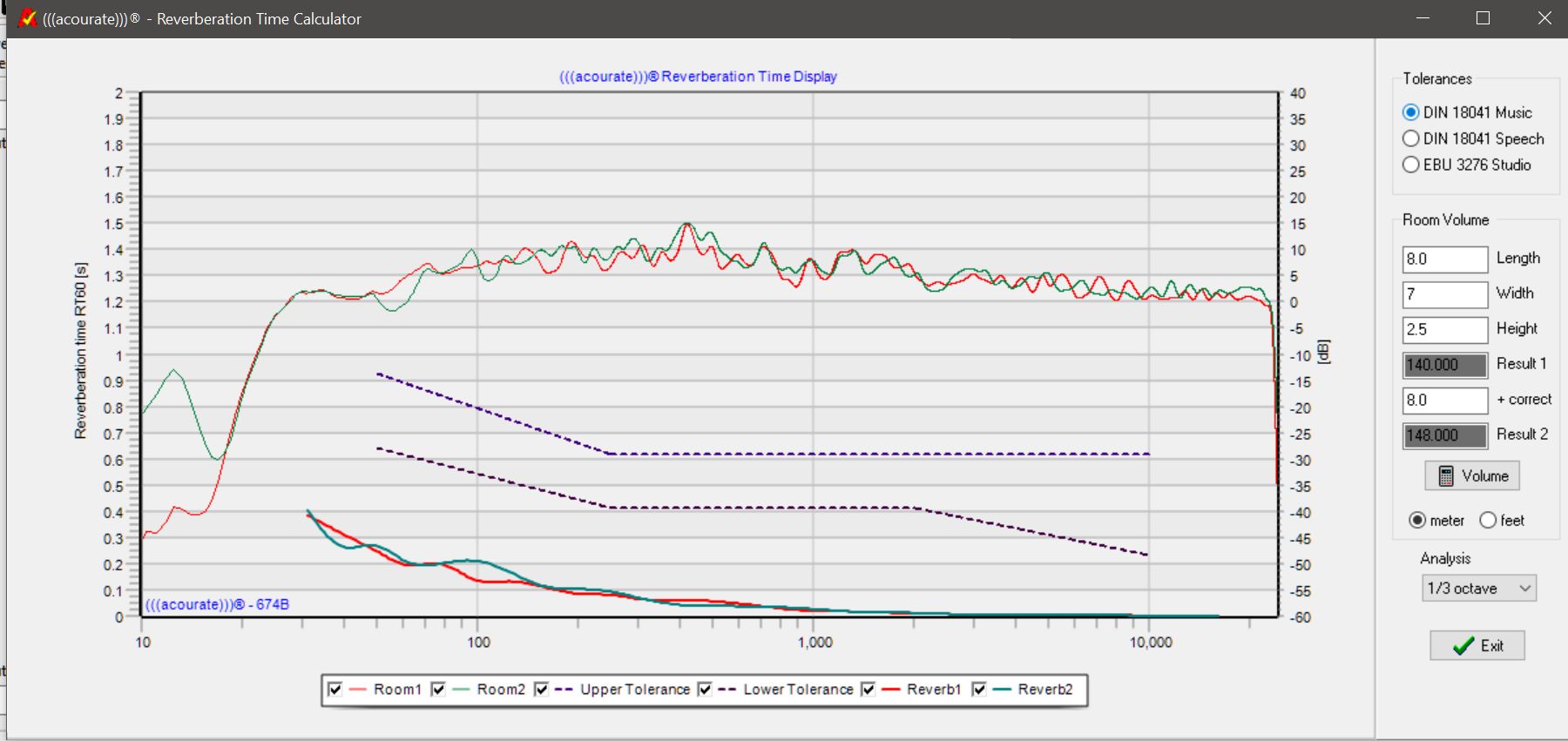
Task: Click the room Length input field
Action: pos(1445,259)
